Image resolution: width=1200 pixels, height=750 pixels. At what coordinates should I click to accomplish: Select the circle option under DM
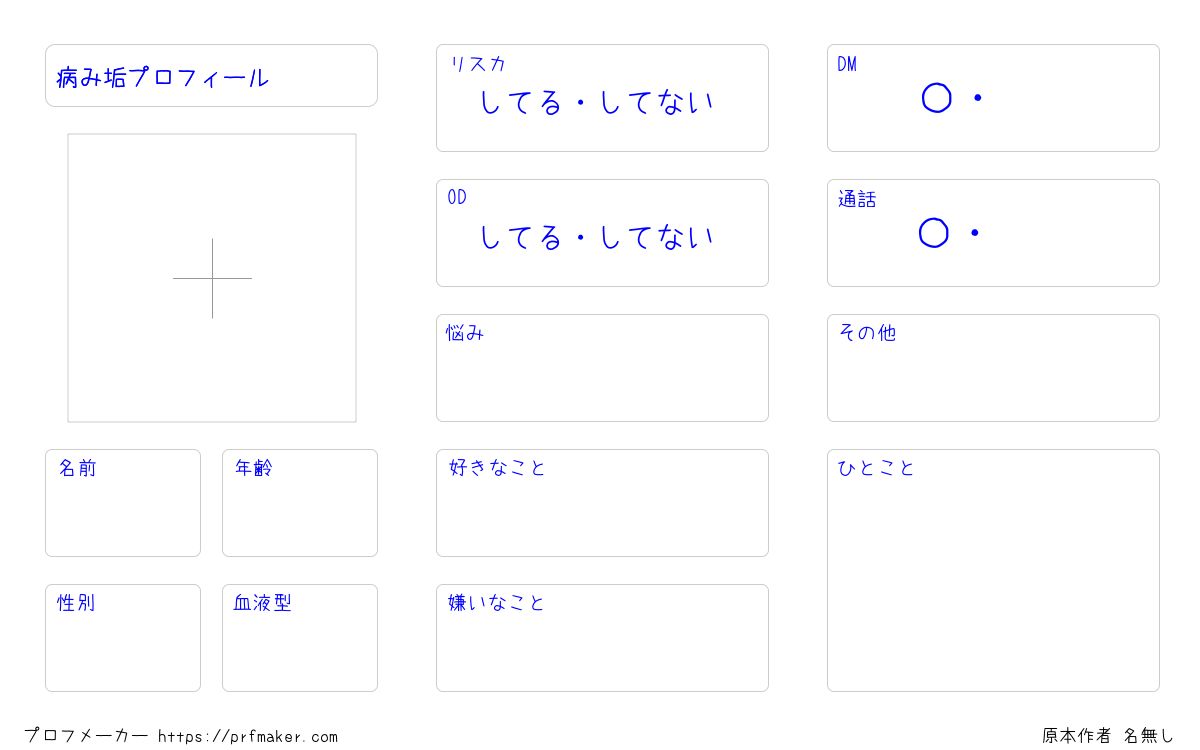[x=936, y=98]
